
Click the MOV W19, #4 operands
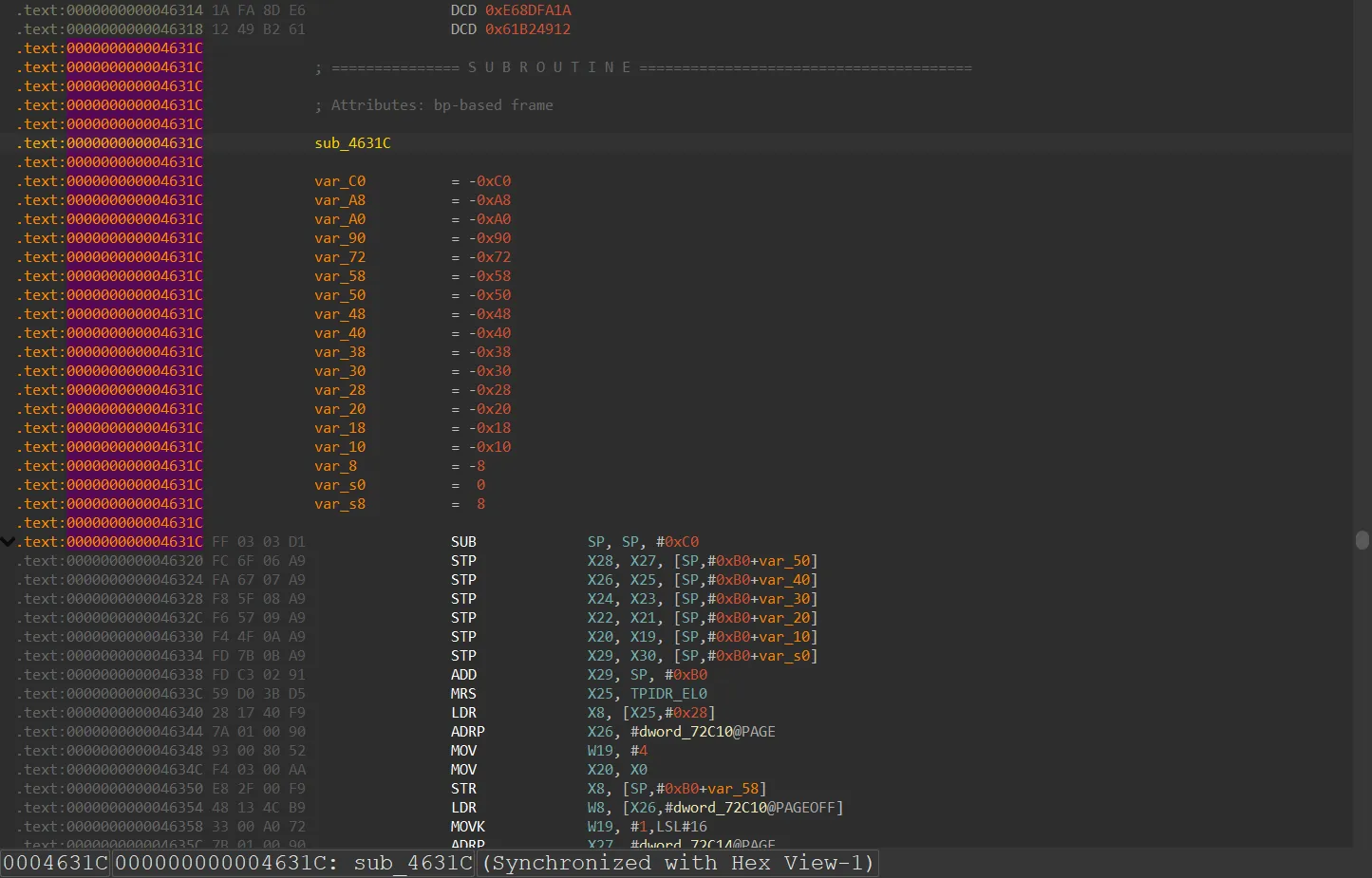click(617, 751)
